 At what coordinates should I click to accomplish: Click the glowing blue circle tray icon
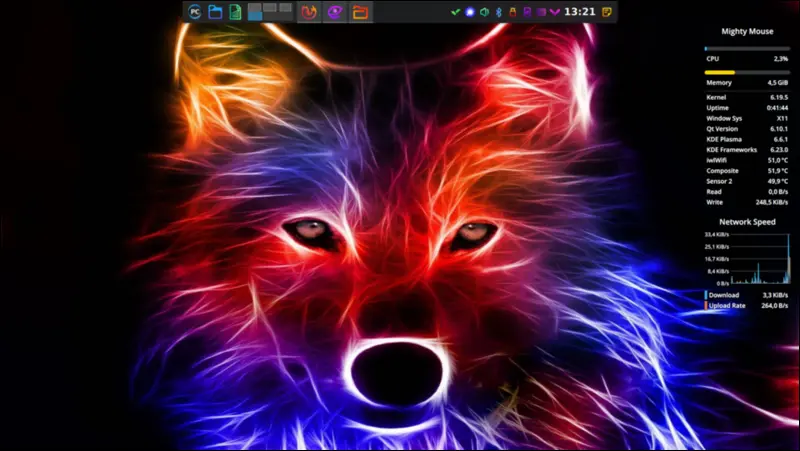(470, 12)
